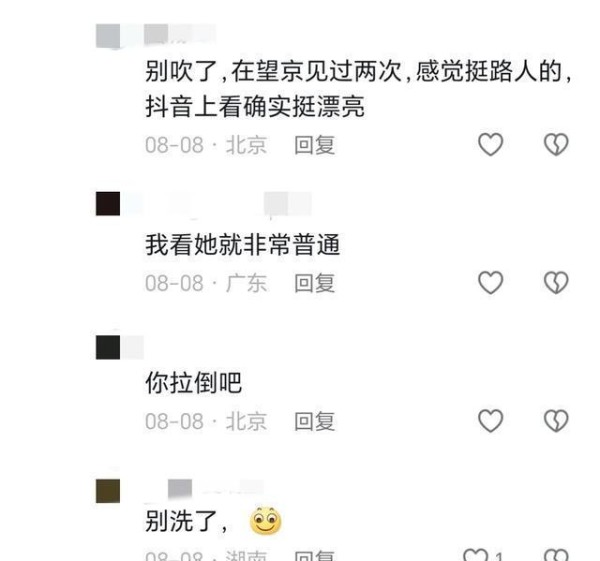
Task: Dislike the 你拉倒吧 comment
Action: coord(556,421)
